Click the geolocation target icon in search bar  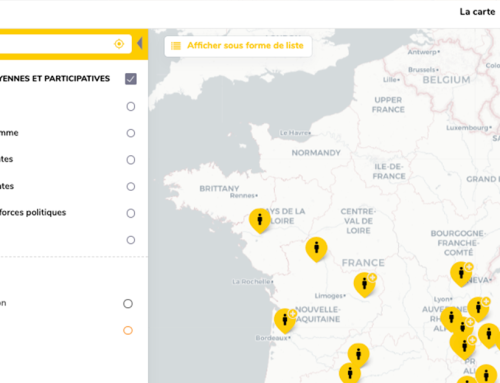point(119,44)
